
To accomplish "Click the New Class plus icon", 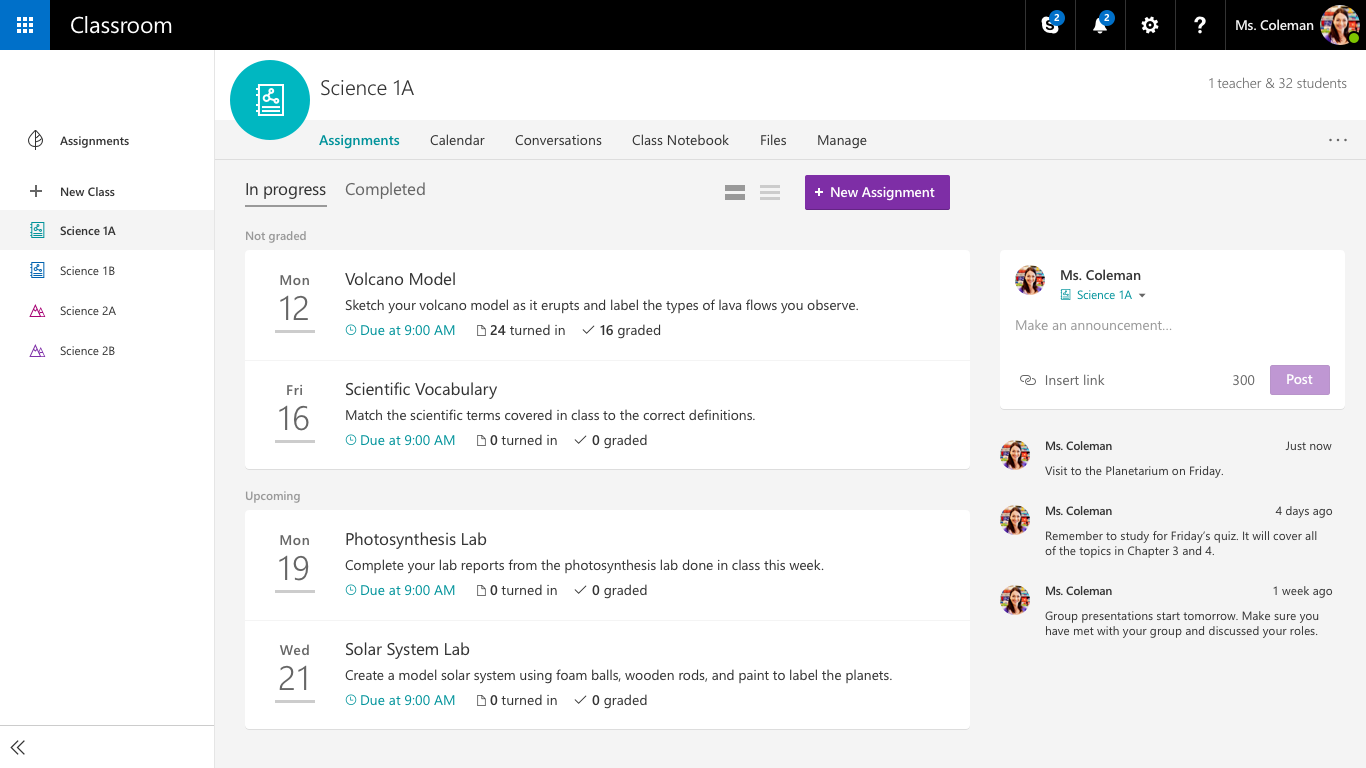I will 36,191.
